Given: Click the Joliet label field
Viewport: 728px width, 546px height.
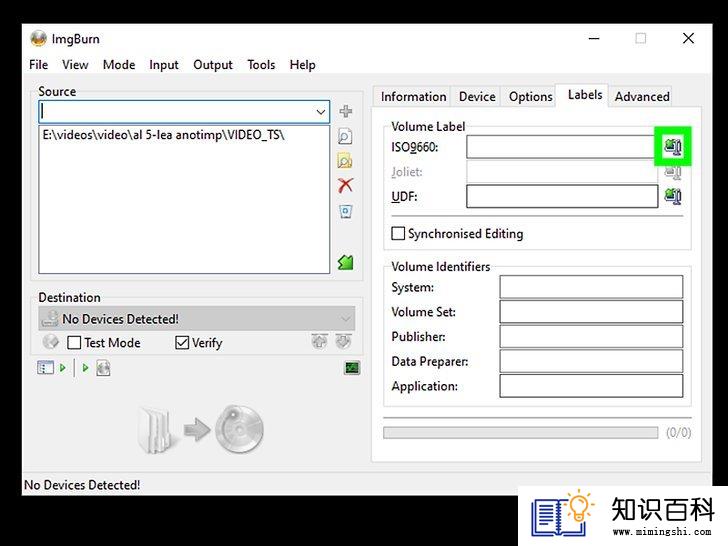Looking at the screenshot, I should click(562, 172).
